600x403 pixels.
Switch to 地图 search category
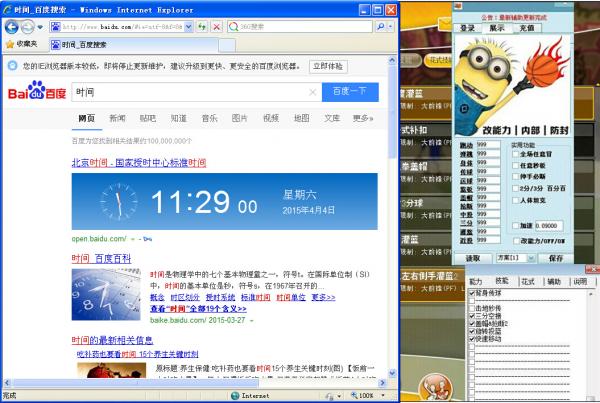click(x=301, y=118)
